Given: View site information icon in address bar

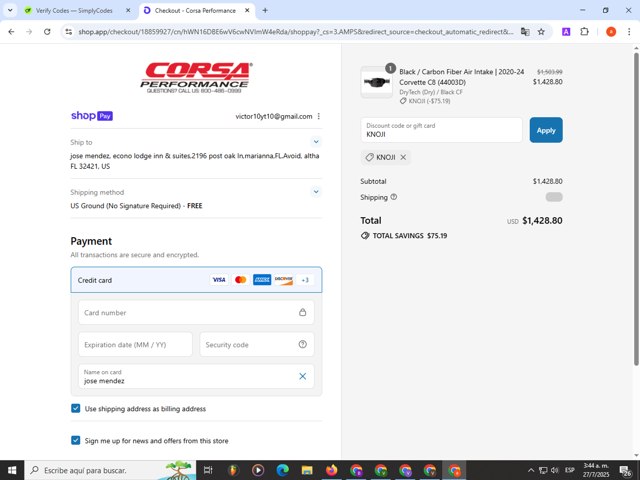Looking at the screenshot, I should [69, 32].
